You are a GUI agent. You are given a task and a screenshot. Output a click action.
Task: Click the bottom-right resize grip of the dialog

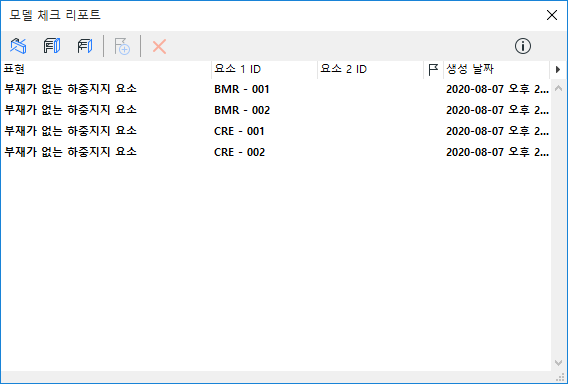[560, 377]
